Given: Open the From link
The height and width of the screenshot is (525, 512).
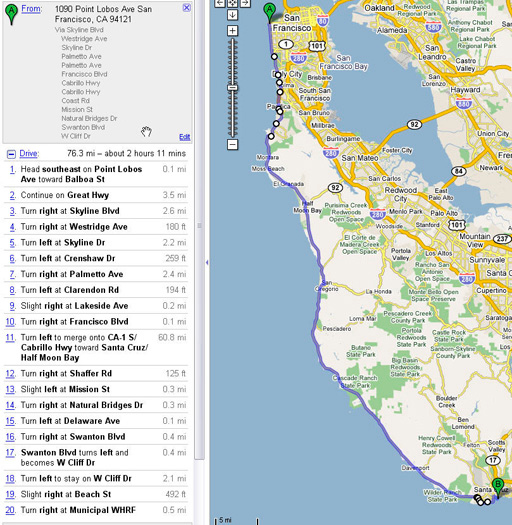Looking at the screenshot, I should pos(31,9).
